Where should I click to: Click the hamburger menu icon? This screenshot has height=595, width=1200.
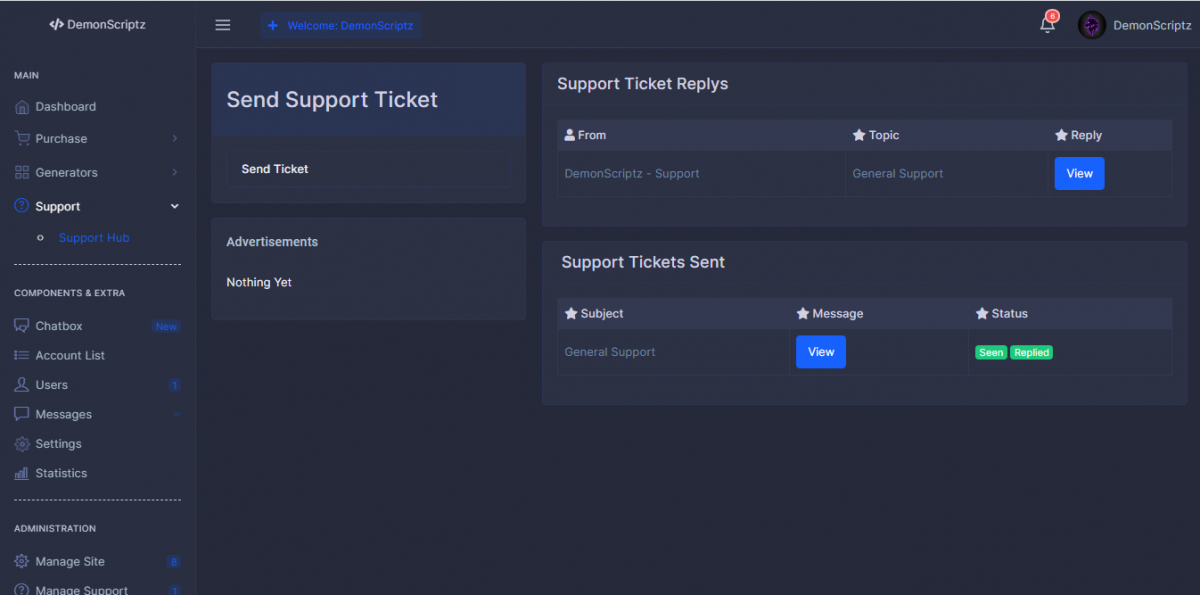coord(223,25)
